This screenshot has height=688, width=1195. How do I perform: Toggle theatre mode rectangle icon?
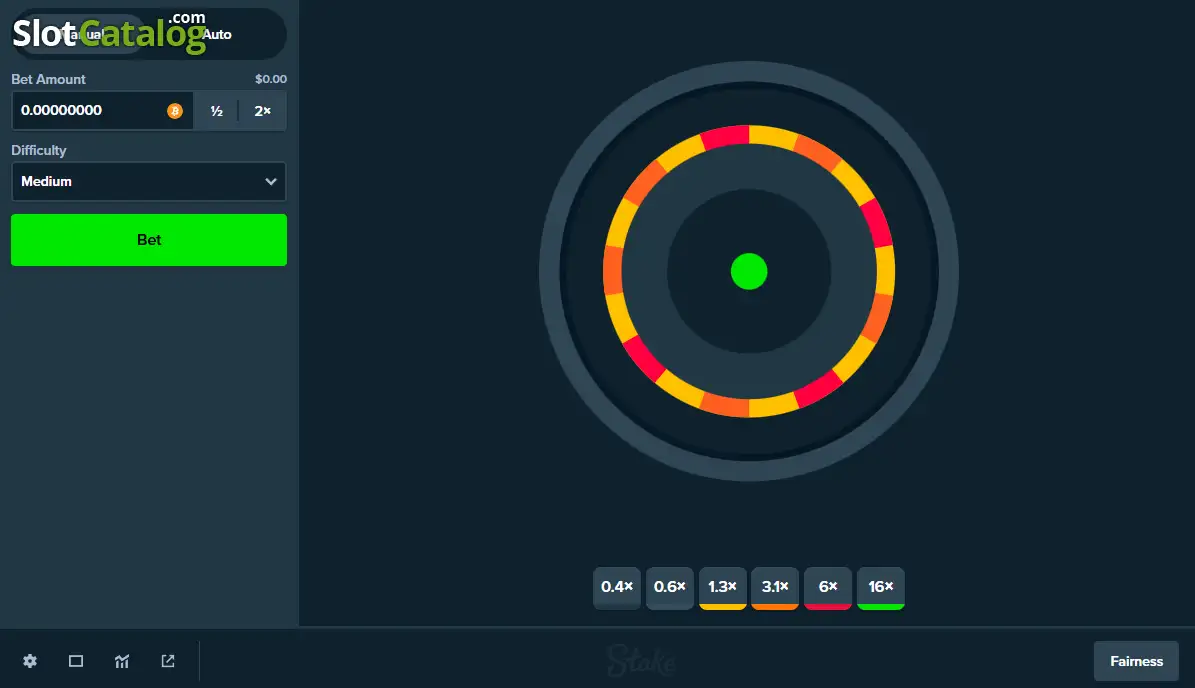point(75,661)
